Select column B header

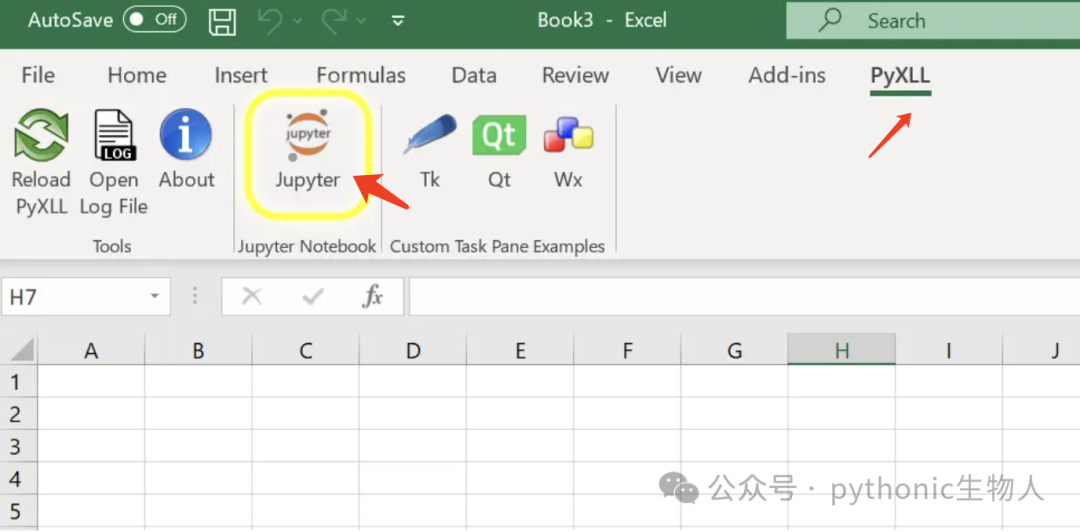point(198,351)
